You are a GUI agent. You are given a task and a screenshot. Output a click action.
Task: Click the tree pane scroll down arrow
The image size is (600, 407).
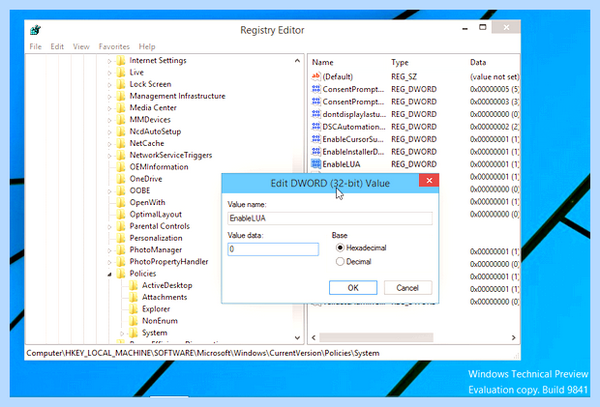pos(297,337)
